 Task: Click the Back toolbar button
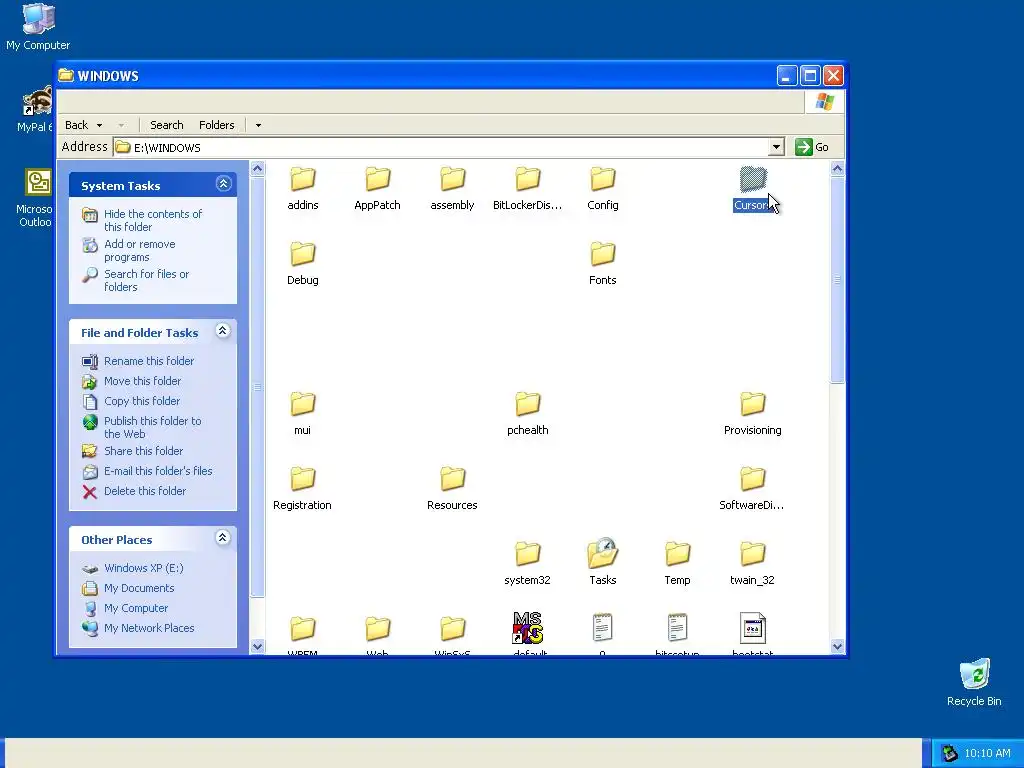[x=76, y=125]
